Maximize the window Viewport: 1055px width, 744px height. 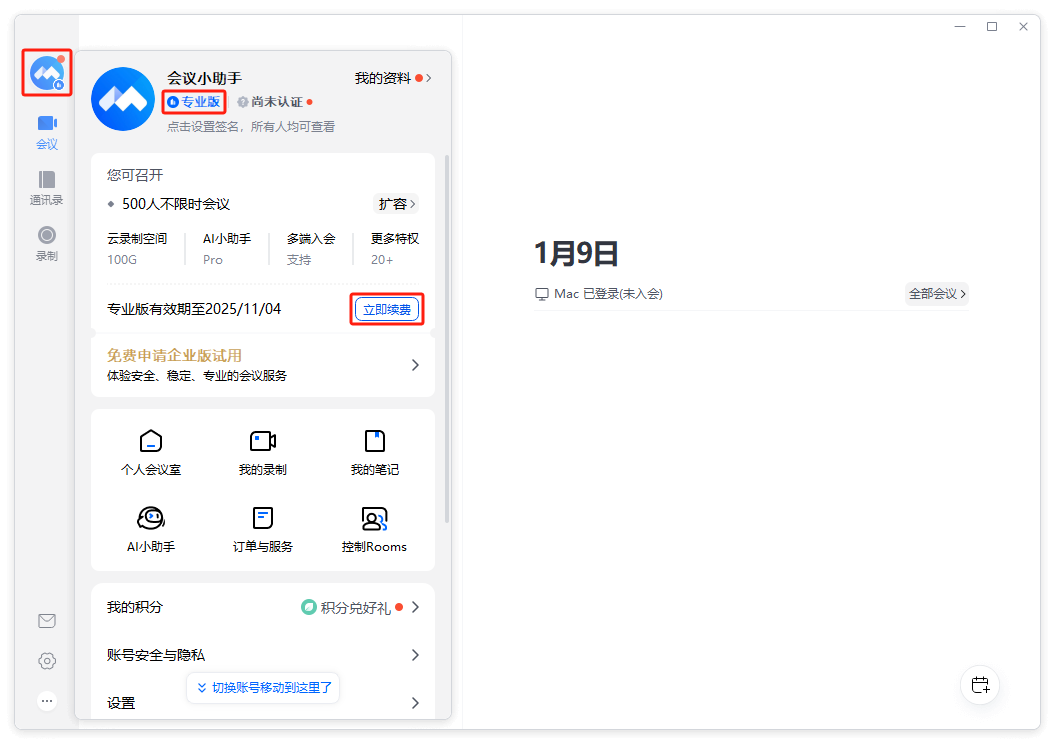992,27
